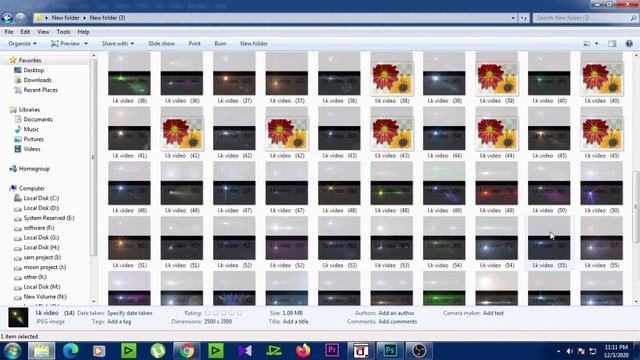This screenshot has height=360, width=640.
Task: Open the Documents library
Action: tap(38, 119)
